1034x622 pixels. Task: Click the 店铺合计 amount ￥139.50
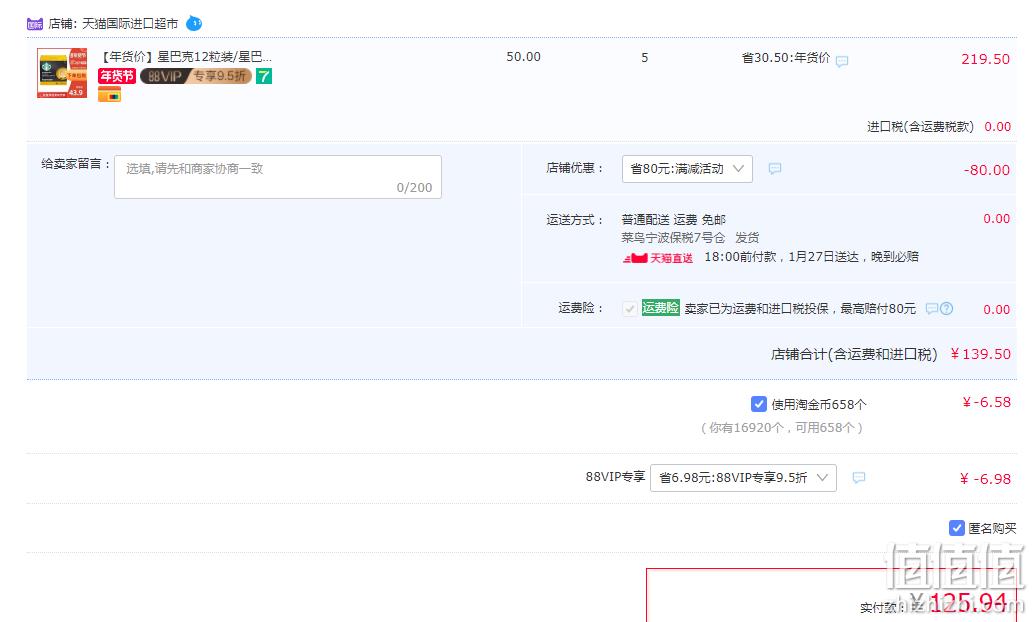coord(980,354)
